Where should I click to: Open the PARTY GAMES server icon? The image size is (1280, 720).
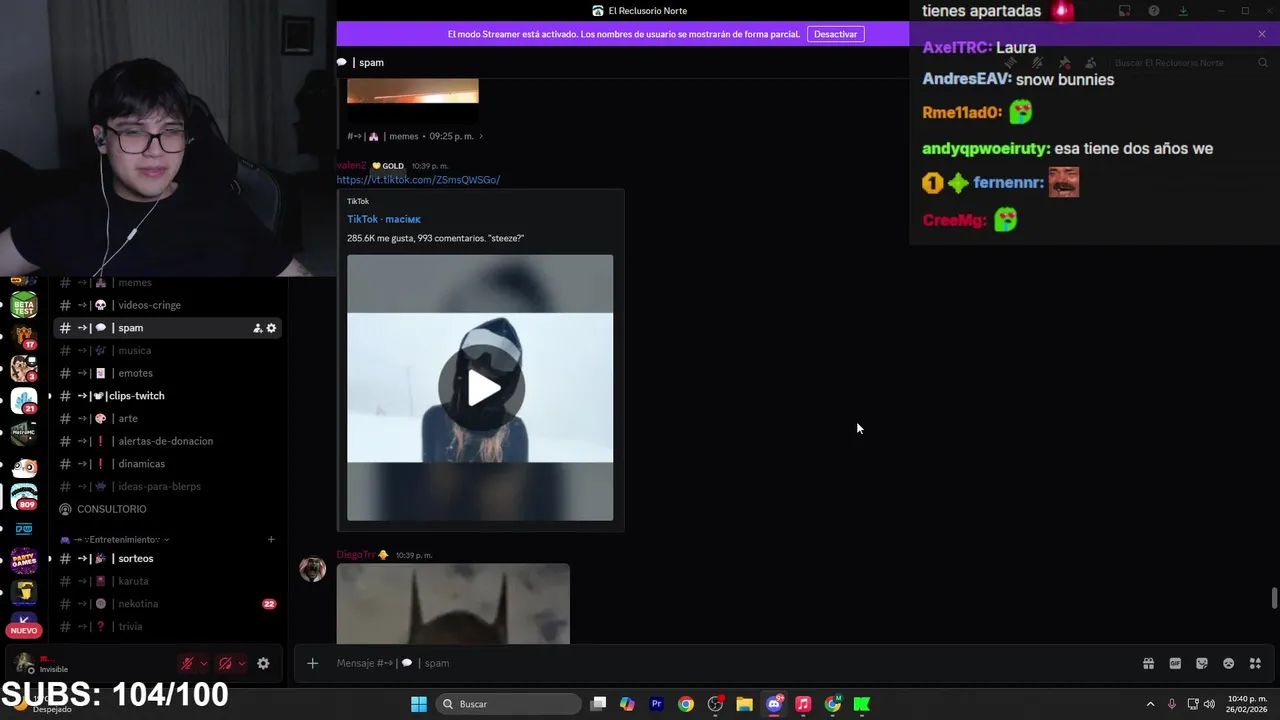pyautogui.click(x=24, y=560)
